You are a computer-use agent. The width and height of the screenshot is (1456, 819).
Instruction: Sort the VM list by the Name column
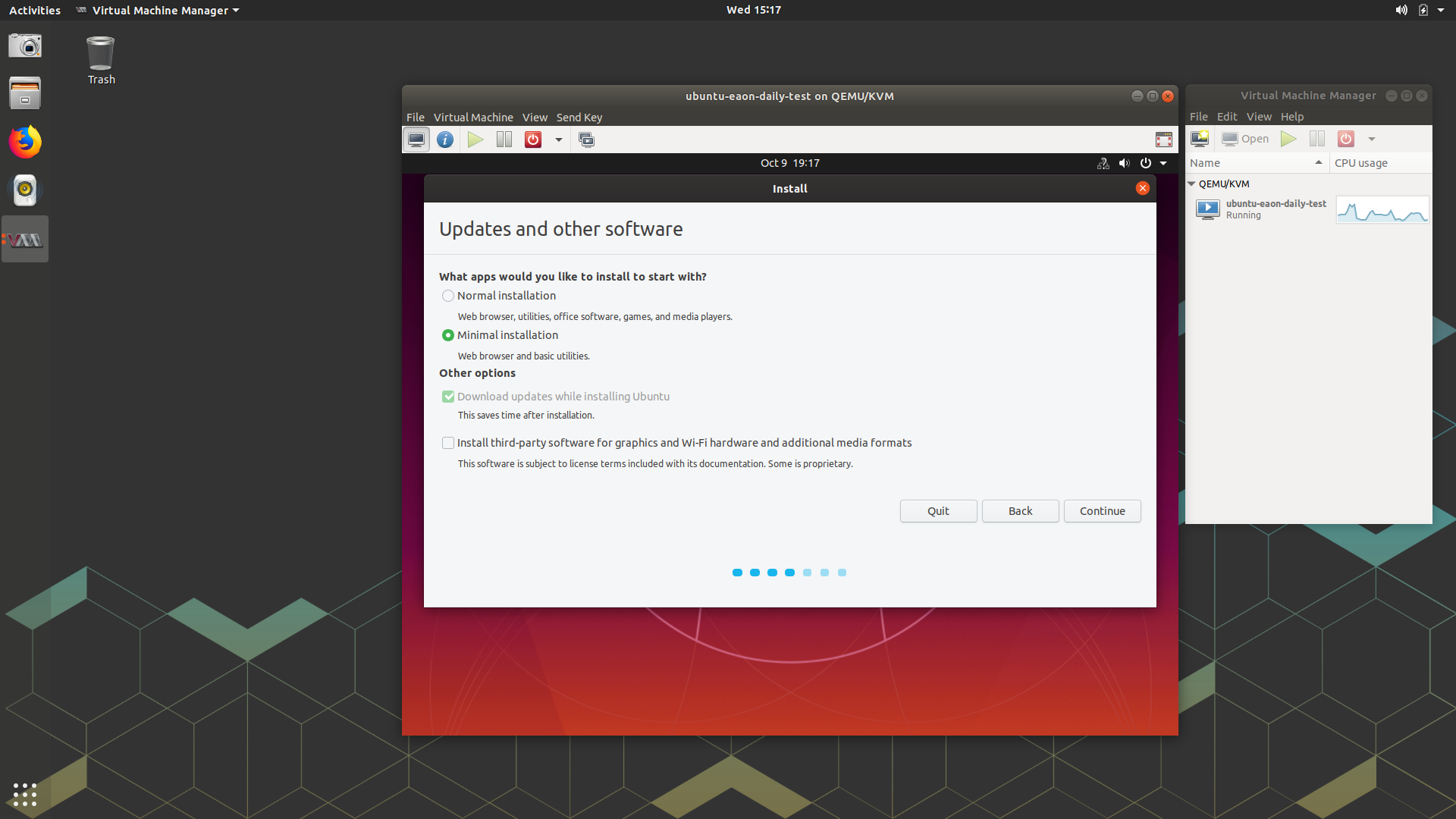[x=1257, y=163]
